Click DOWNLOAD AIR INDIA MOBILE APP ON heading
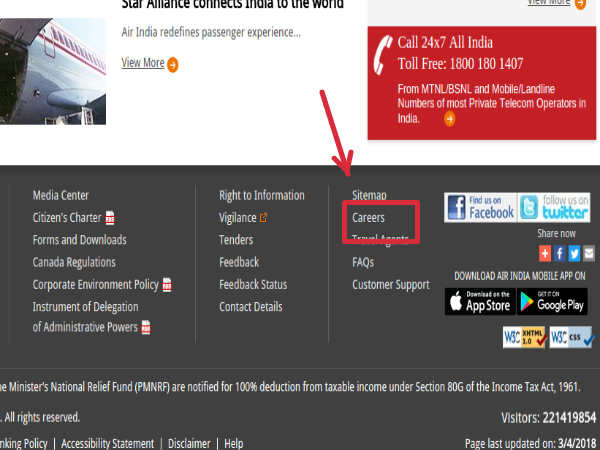This screenshot has height=450, width=600. pyautogui.click(x=520, y=276)
